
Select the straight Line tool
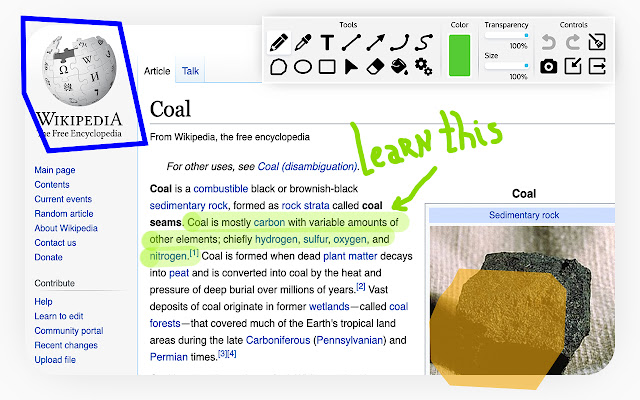pyautogui.click(x=351, y=42)
